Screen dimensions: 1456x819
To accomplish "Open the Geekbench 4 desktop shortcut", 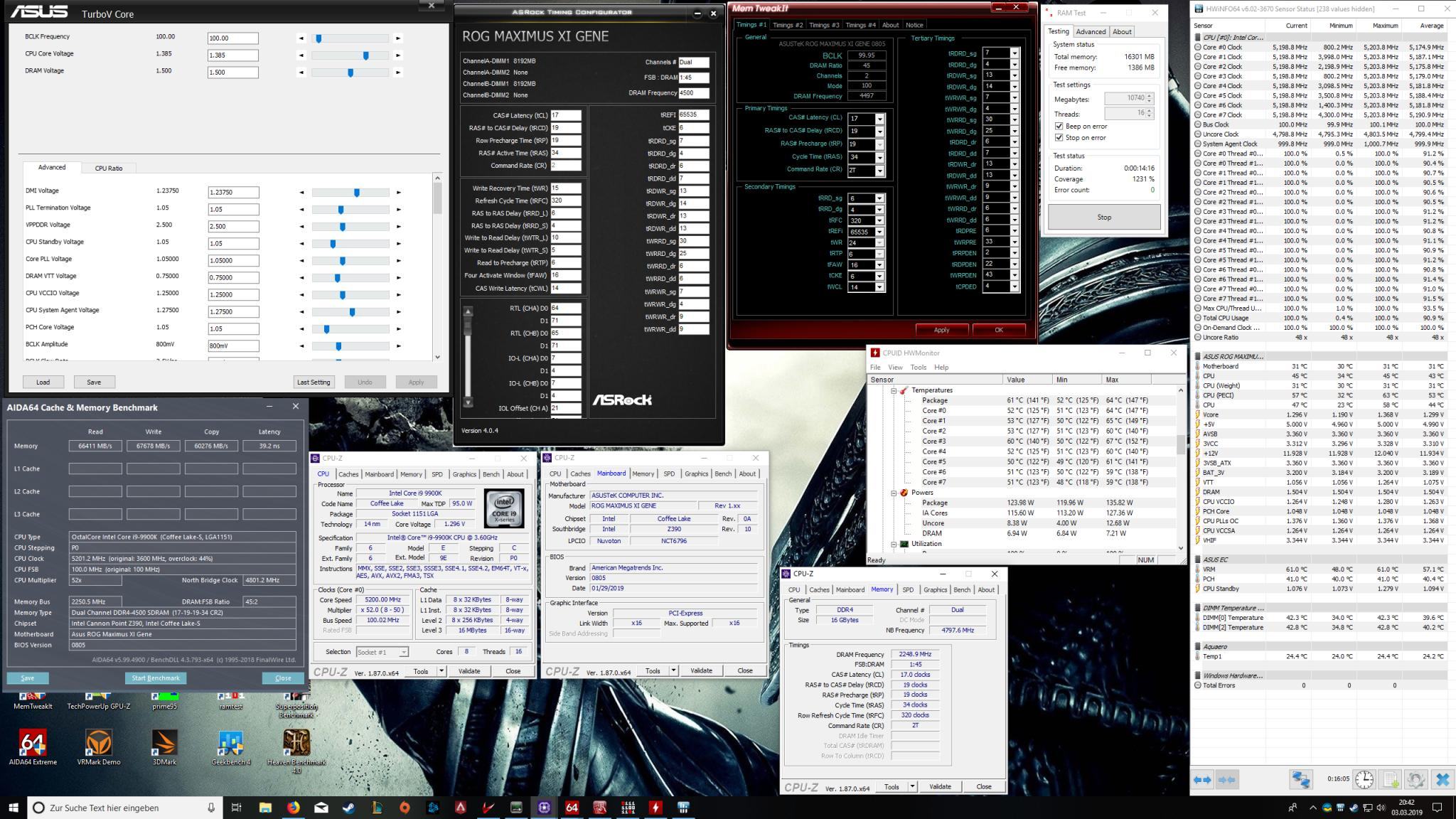I will click(231, 746).
